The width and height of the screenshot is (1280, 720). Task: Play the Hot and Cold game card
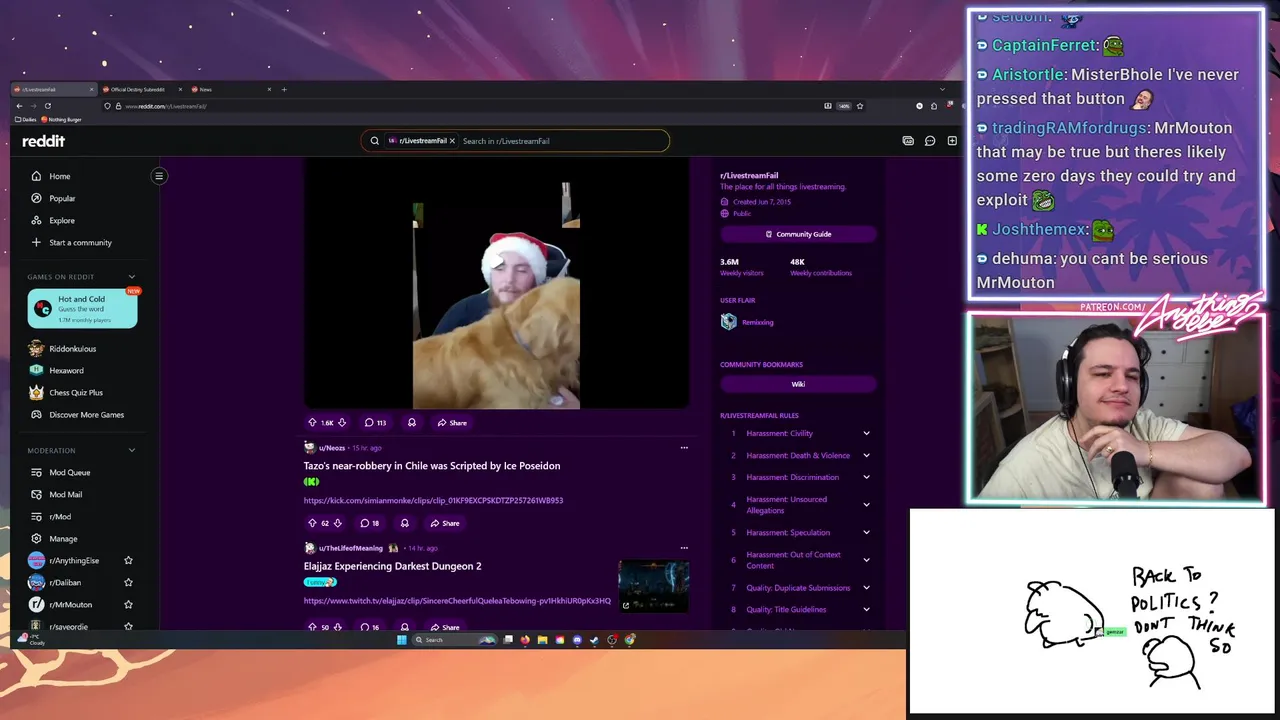82,308
